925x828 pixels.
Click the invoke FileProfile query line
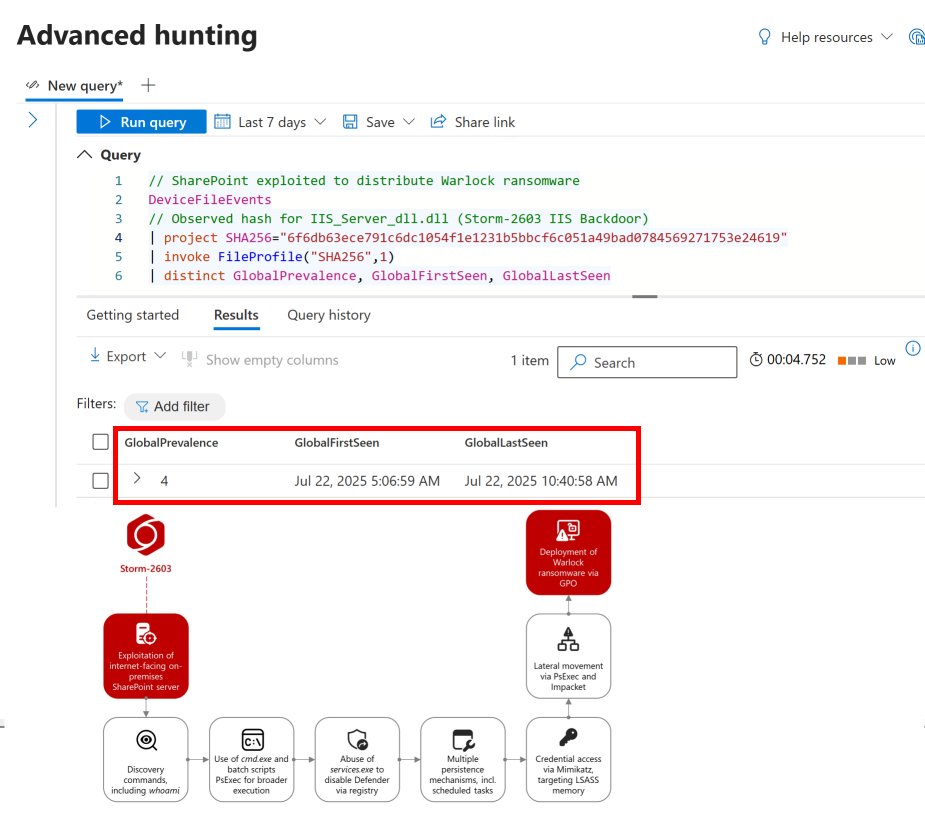[272, 257]
